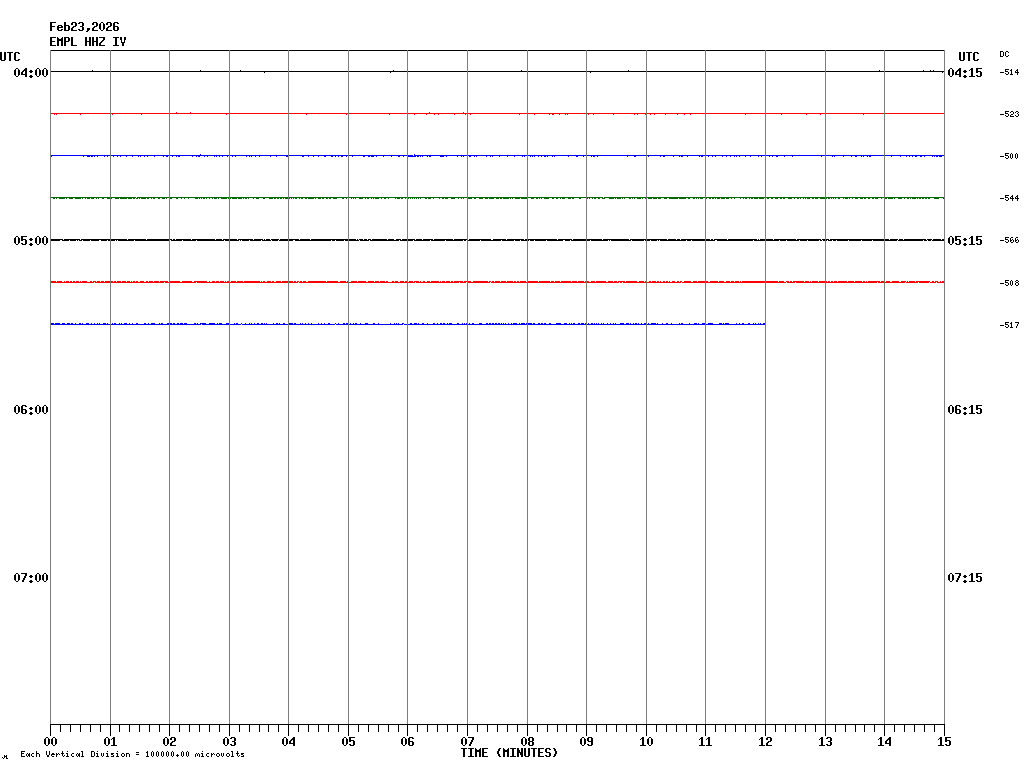Screen dimensions: 1024x768
Task: Click the -544 DC offset value
Action: tap(1010, 199)
